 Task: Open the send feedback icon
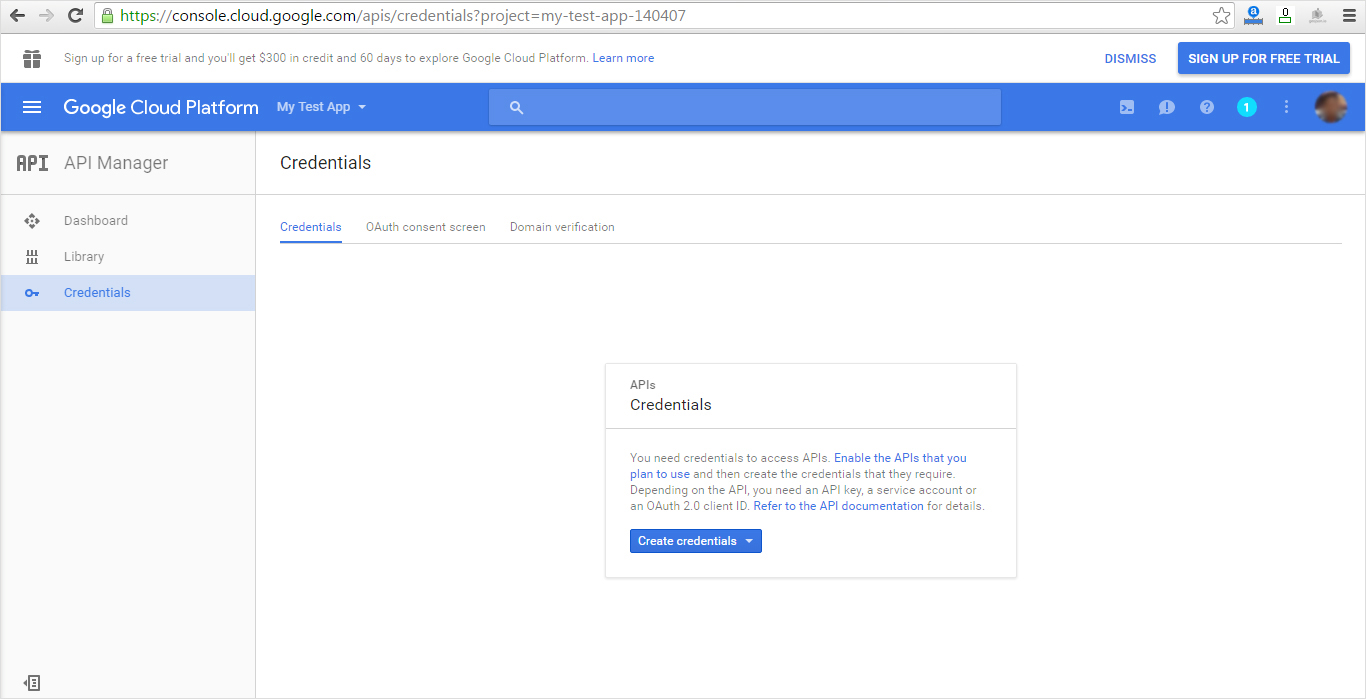click(1167, 107)
